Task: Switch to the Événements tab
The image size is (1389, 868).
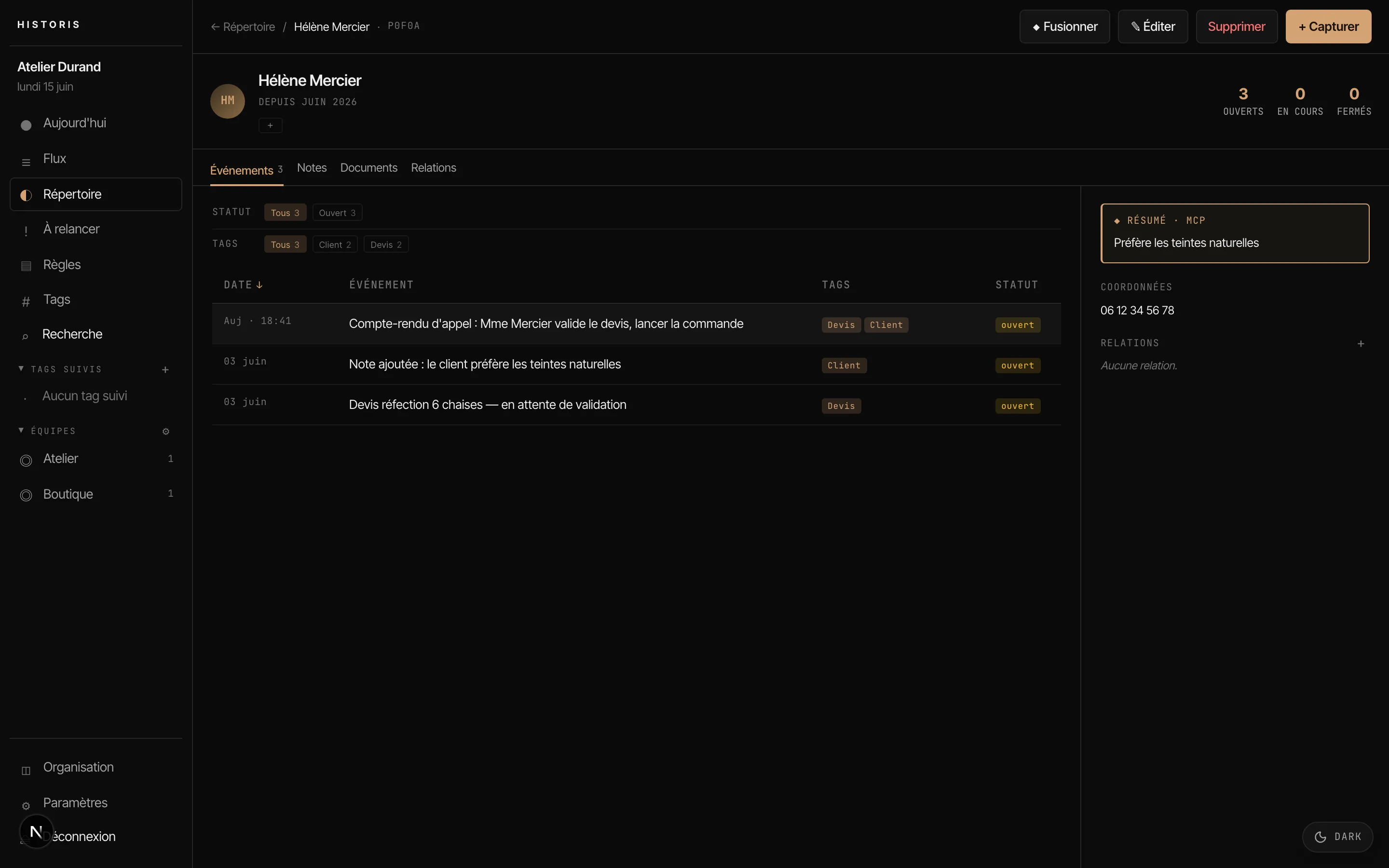Action: coord(247,170)
